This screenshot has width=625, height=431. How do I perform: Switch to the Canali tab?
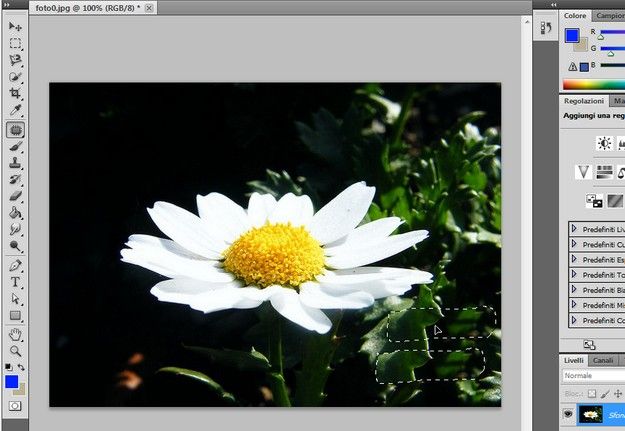tap(602, 360)
